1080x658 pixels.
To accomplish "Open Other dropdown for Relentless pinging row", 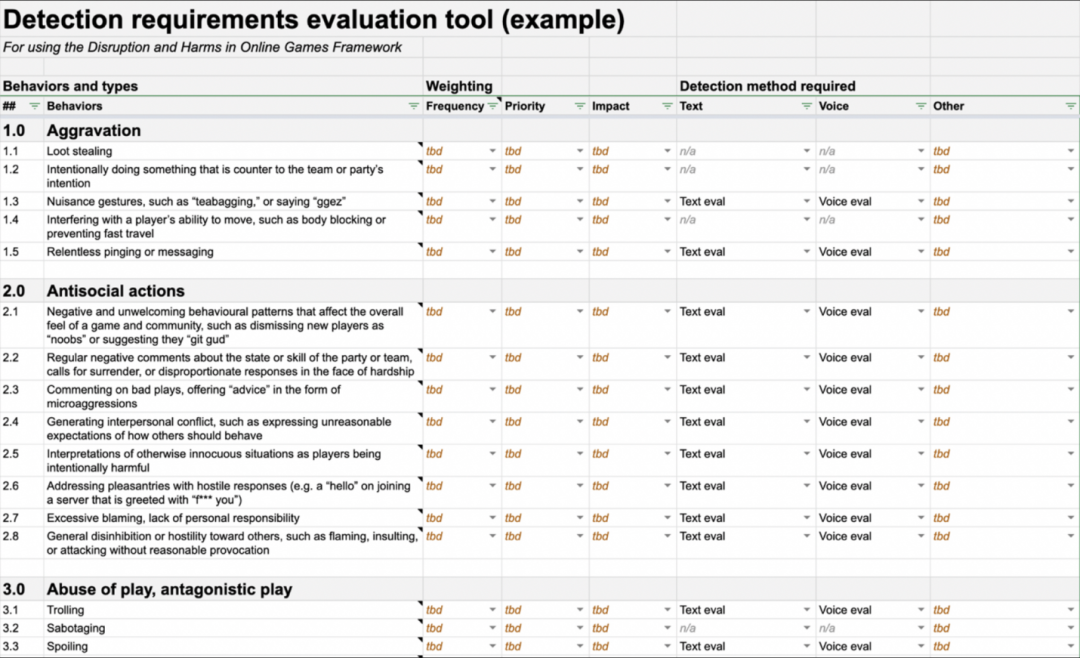I will point(1070,251).
